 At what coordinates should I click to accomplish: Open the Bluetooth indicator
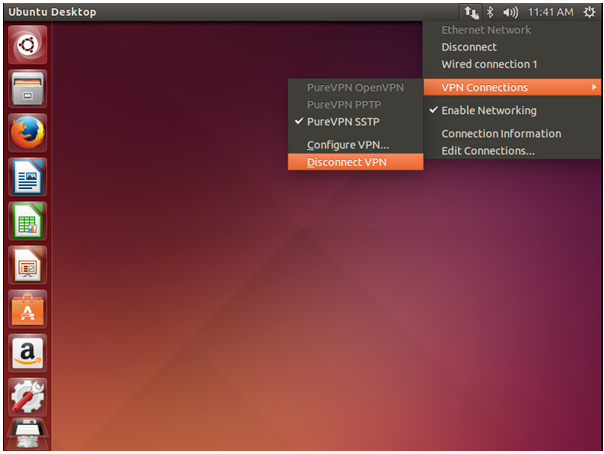490,12
